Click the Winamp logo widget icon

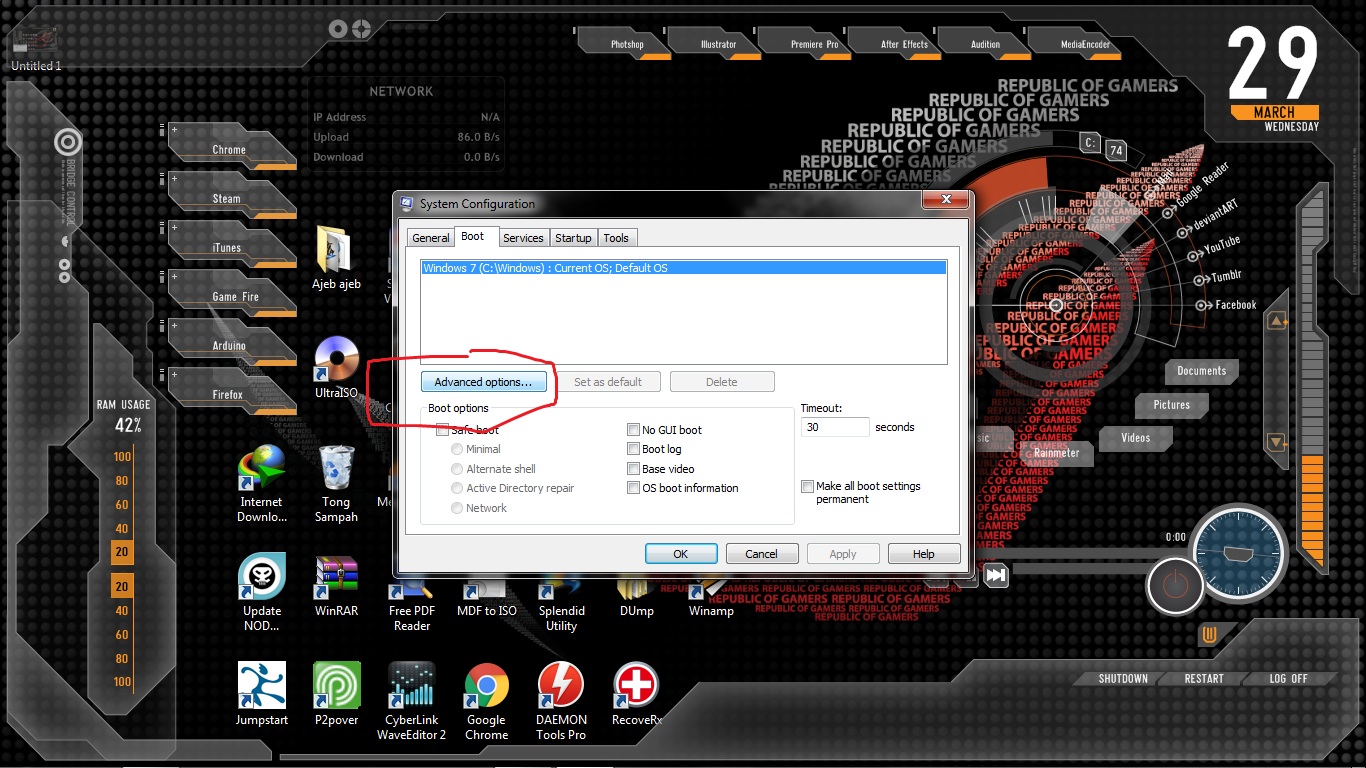pos(1210,635)
